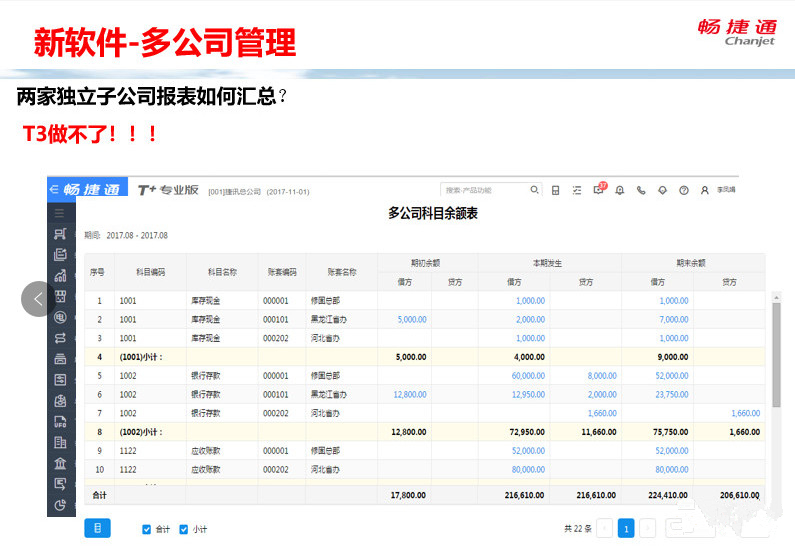Viewport: 795px width, 546px height.
Task: Toggle the 合计 checkbox
Action: click(x=147, y=529)
